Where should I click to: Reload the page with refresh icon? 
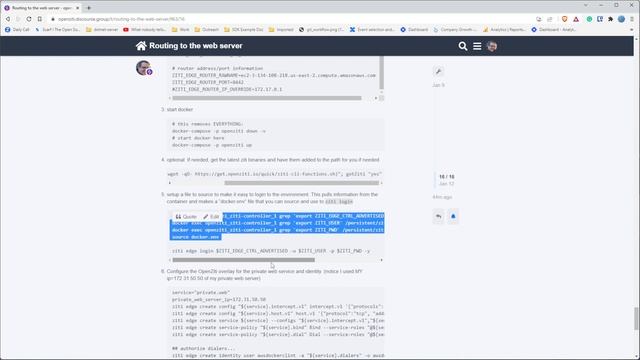pos(29,19)
